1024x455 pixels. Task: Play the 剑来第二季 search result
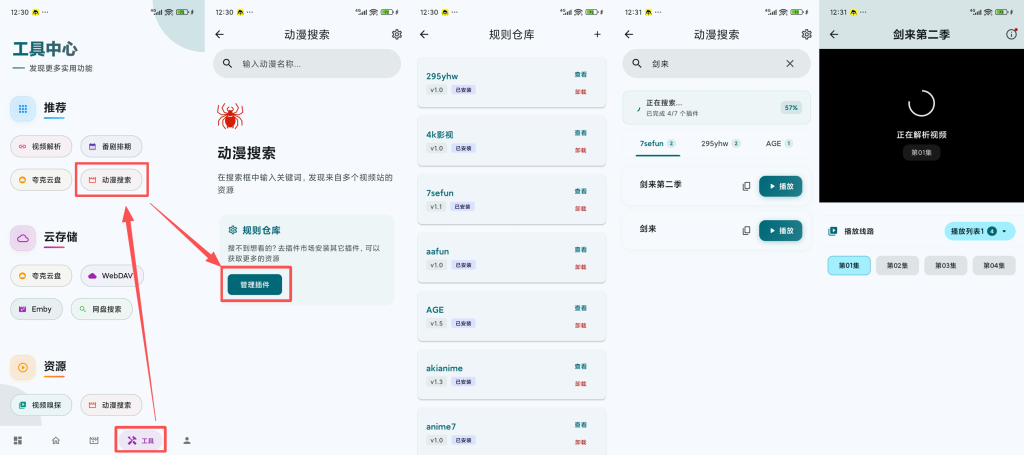(780, 186)
